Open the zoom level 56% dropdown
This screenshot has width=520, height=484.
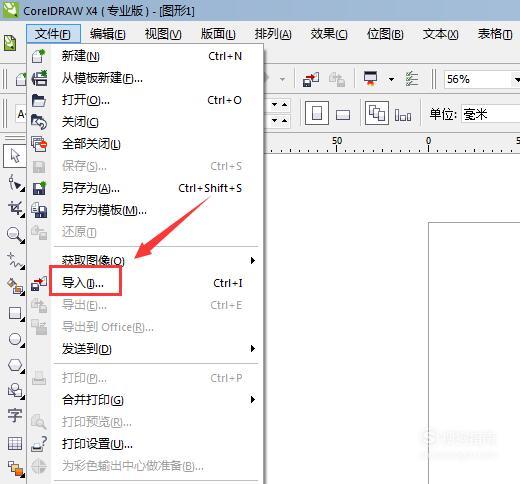click(516, 79)
